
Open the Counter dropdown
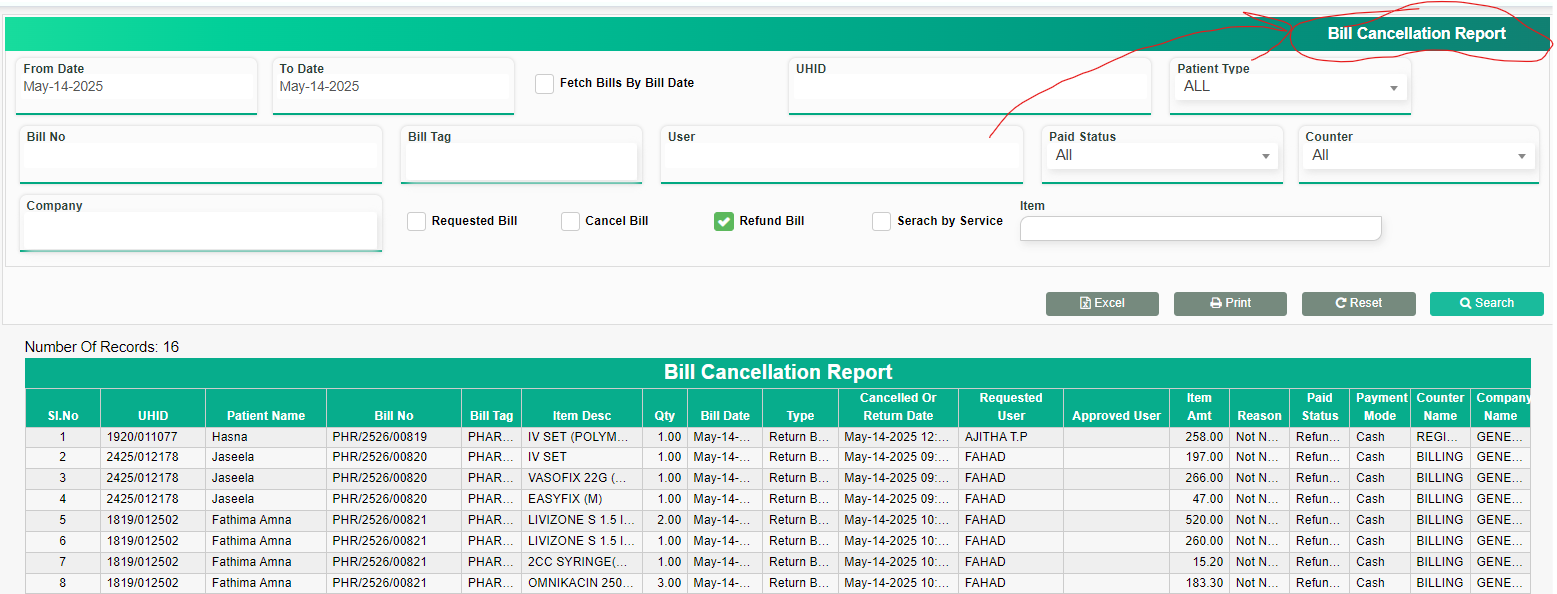point(1418,156)
